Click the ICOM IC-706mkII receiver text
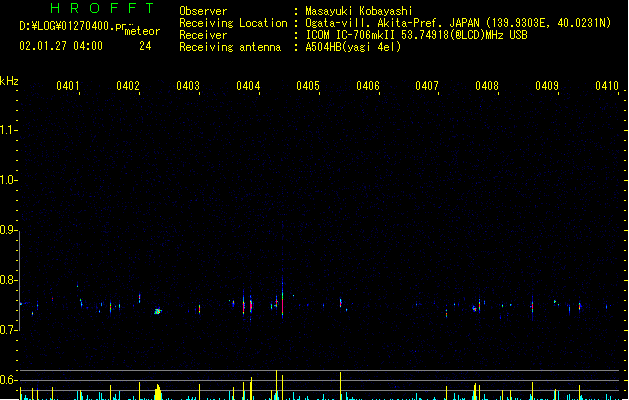 click(x=416, y=35)
